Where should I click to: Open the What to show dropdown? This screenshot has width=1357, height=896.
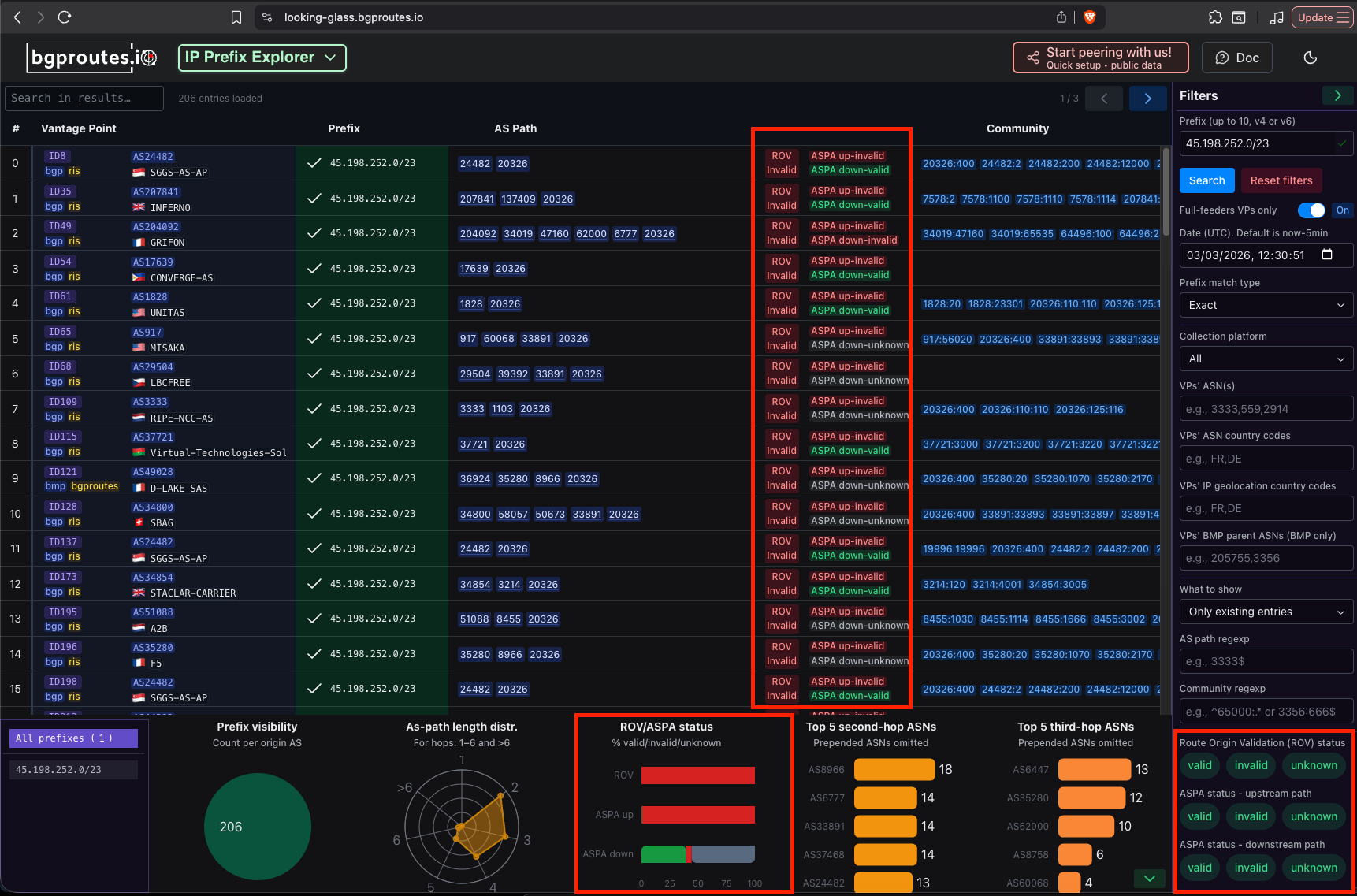(1266, 612)
